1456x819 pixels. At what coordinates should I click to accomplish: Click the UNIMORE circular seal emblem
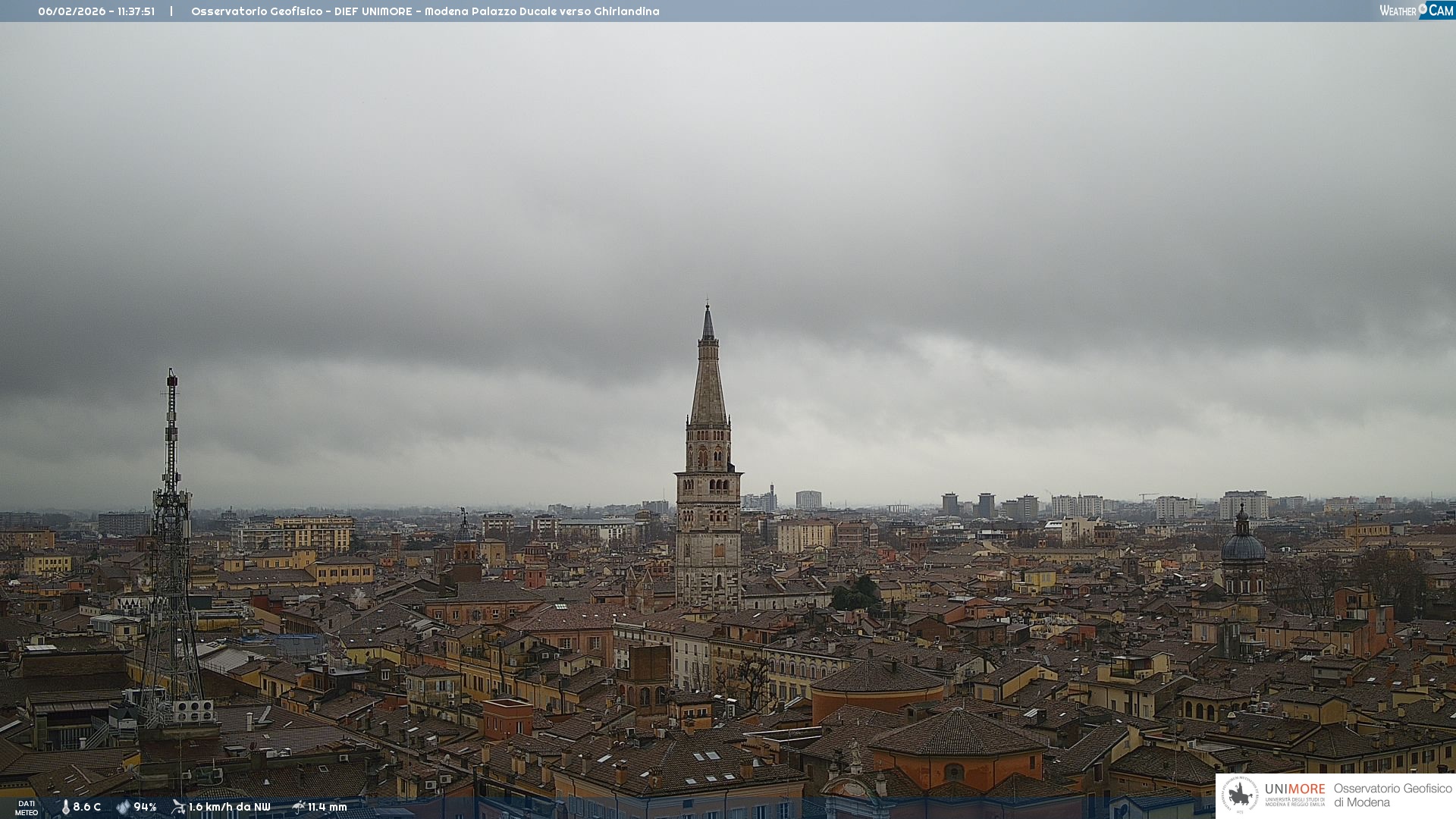coord(1240,795)
